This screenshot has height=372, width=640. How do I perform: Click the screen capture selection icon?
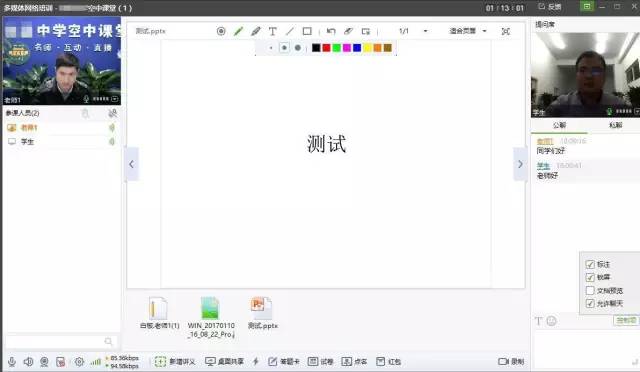366,31
